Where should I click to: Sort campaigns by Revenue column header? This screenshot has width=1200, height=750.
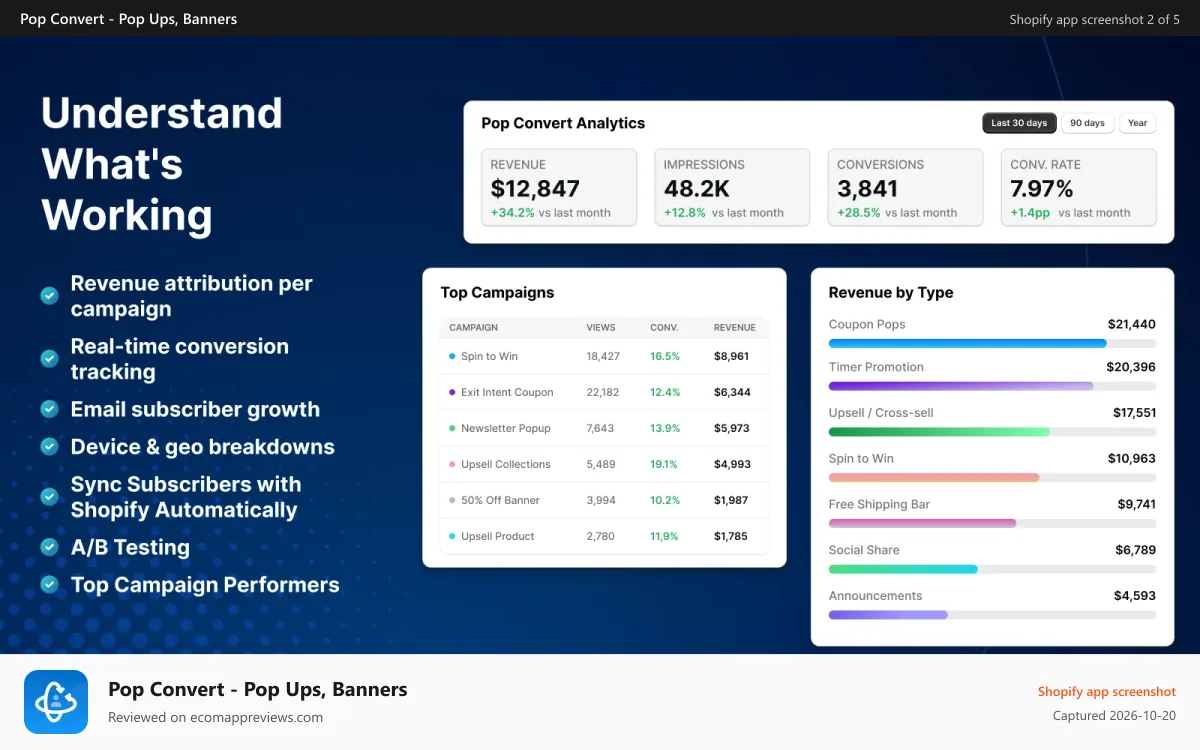point(735,327)
